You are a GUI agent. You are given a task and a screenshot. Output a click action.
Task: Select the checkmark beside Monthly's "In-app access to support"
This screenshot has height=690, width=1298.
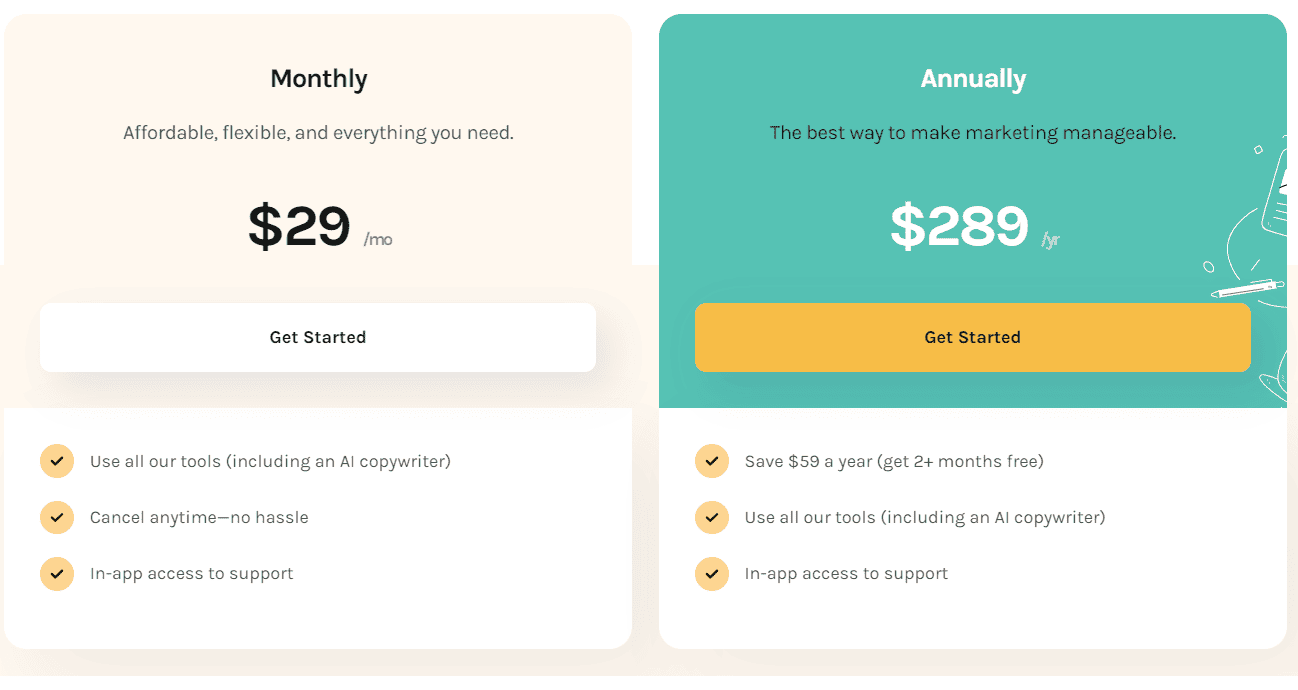(x=57, y=573)
